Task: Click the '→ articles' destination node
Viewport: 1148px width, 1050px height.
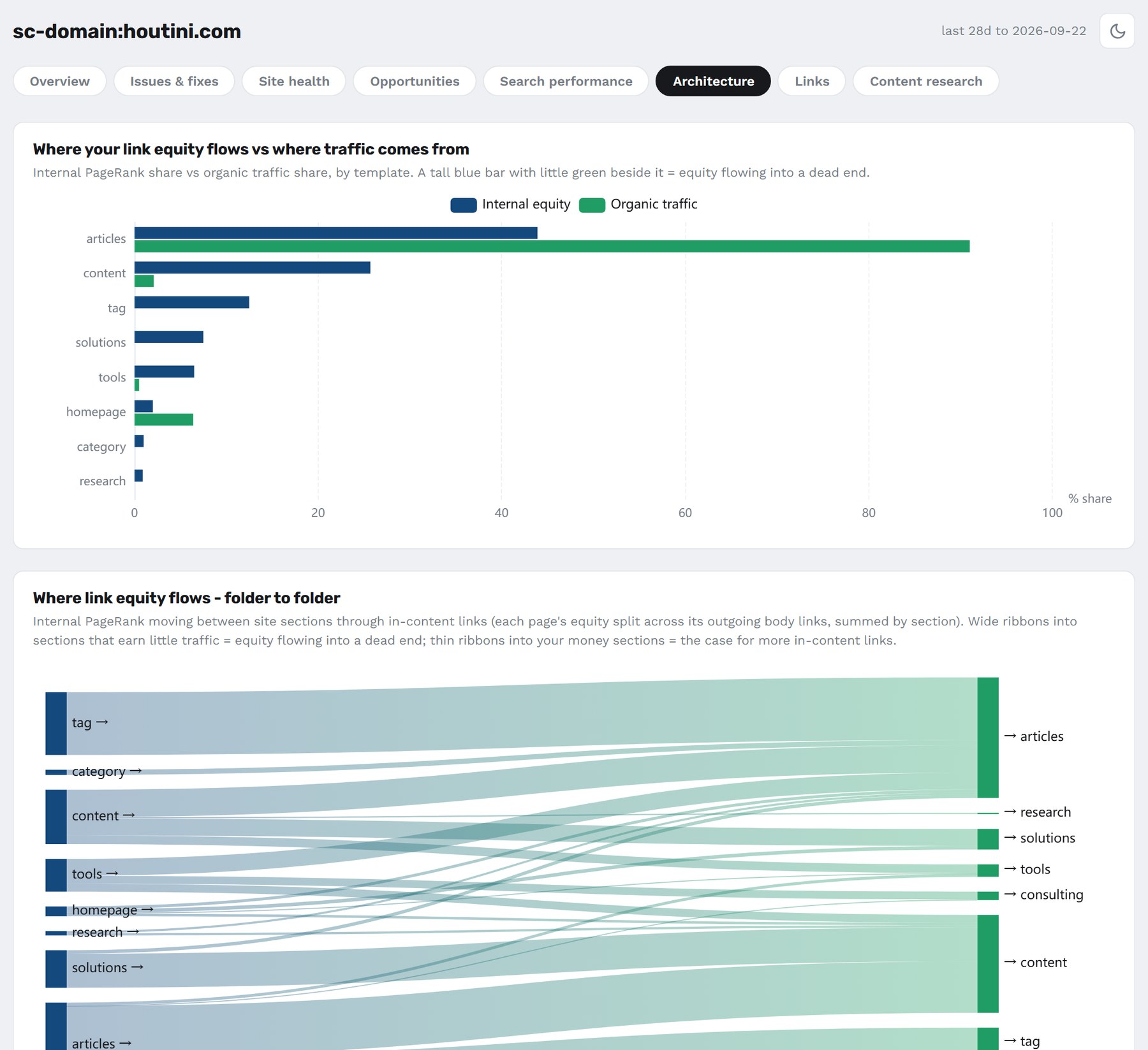Action: pyautogui.click(x=988, y=738)
